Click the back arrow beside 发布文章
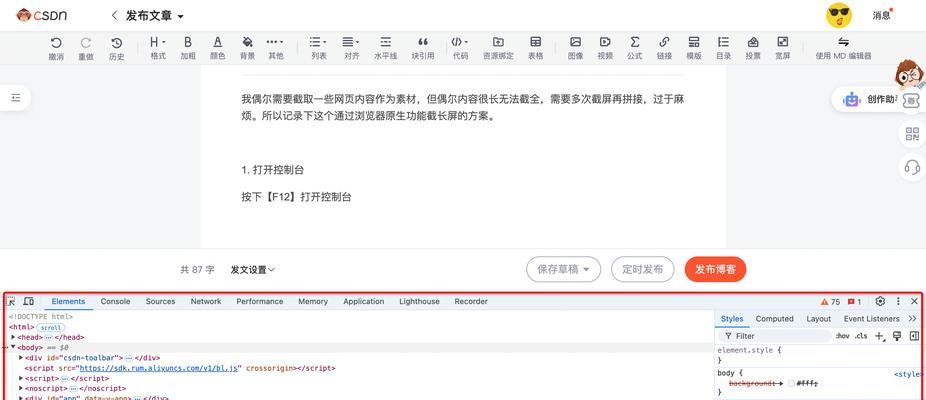The height and width of the screenshot is (400, 926). click(x=114, y=15)
